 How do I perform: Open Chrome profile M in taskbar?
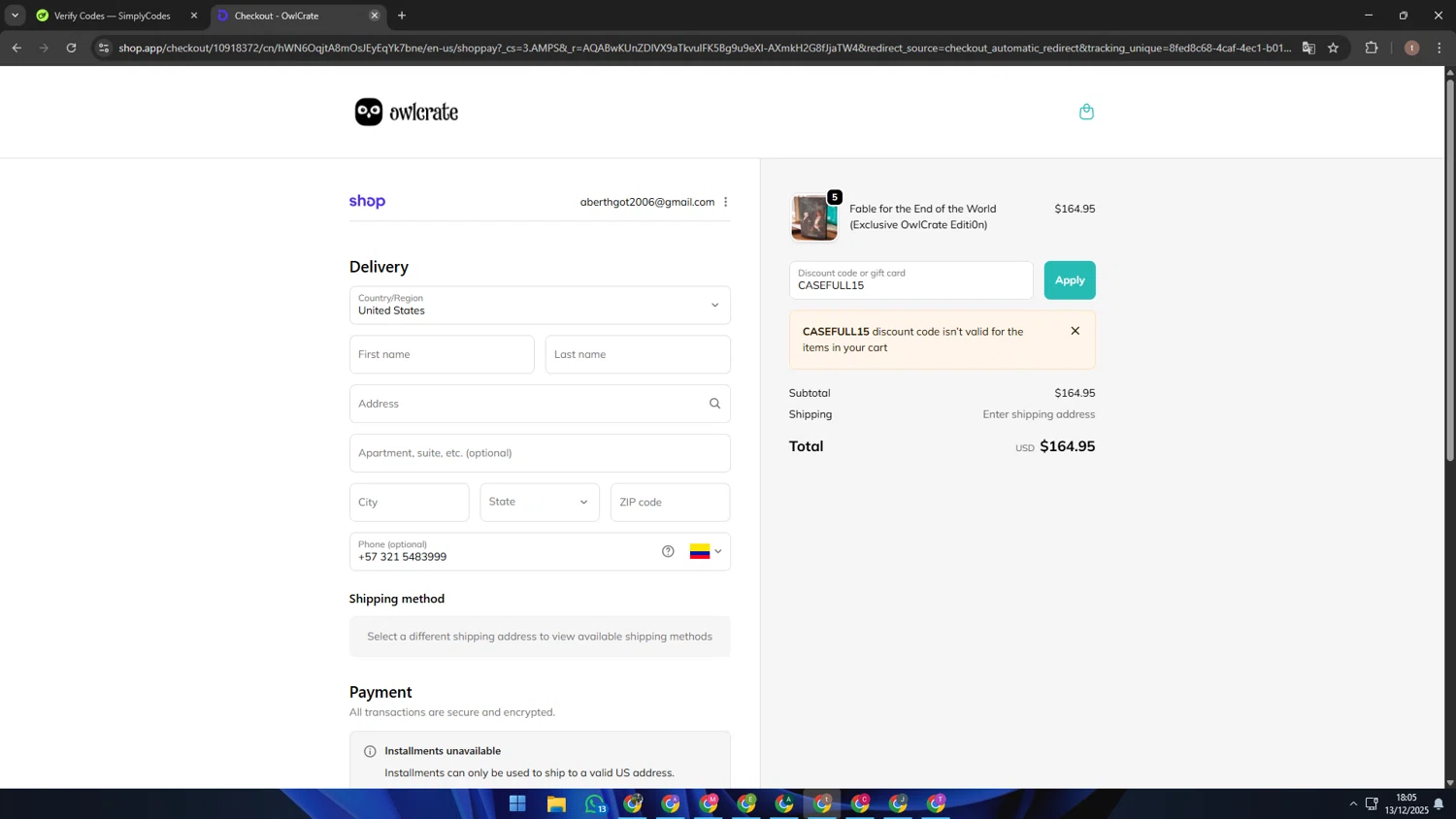pyautogui.click(x=709, y=803)
